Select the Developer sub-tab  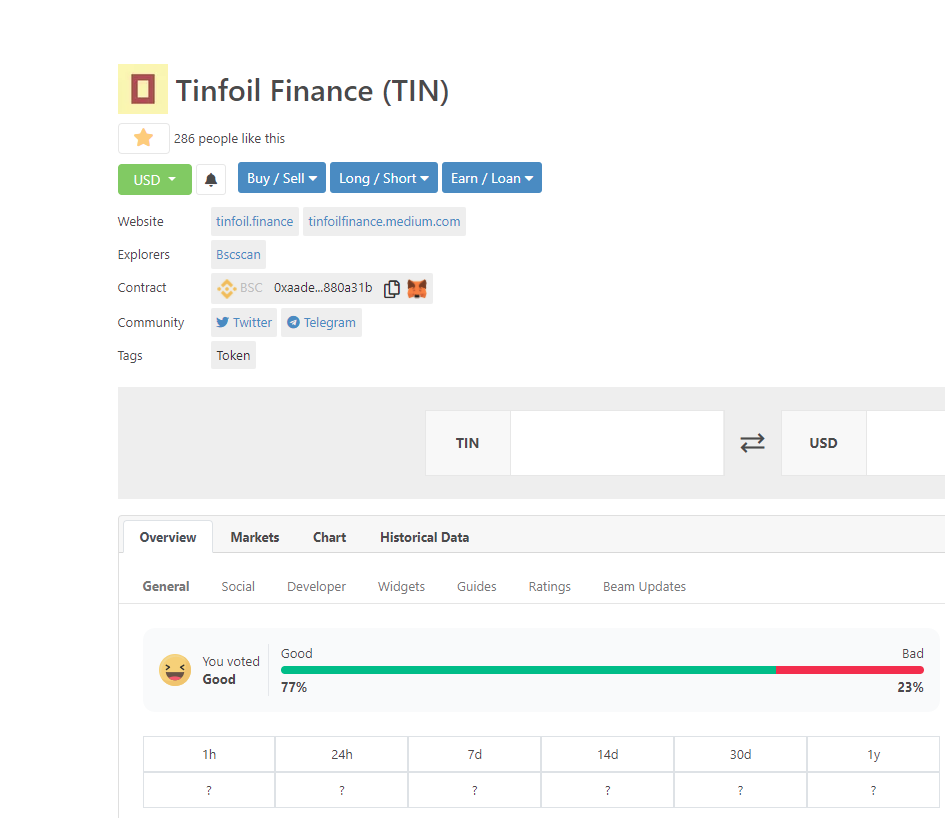coord(316,587)
